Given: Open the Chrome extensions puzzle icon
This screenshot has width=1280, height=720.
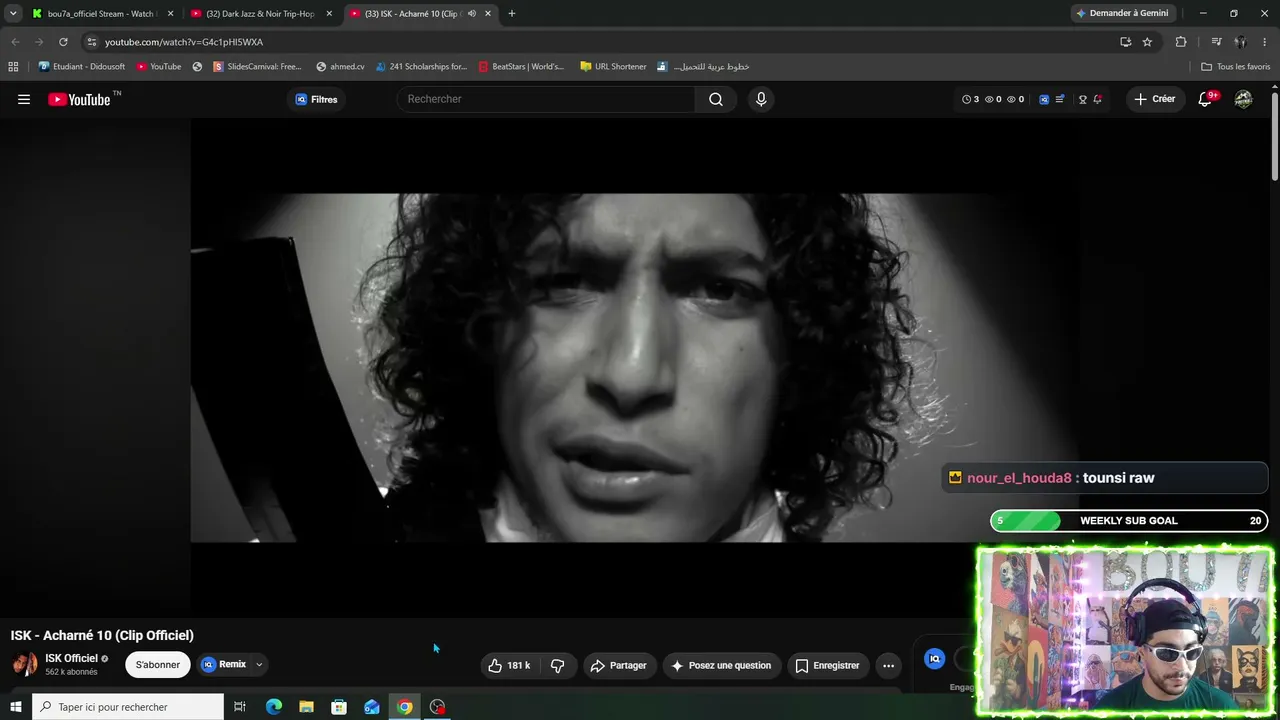Looking at the screenshot, I should [1181, 42].
